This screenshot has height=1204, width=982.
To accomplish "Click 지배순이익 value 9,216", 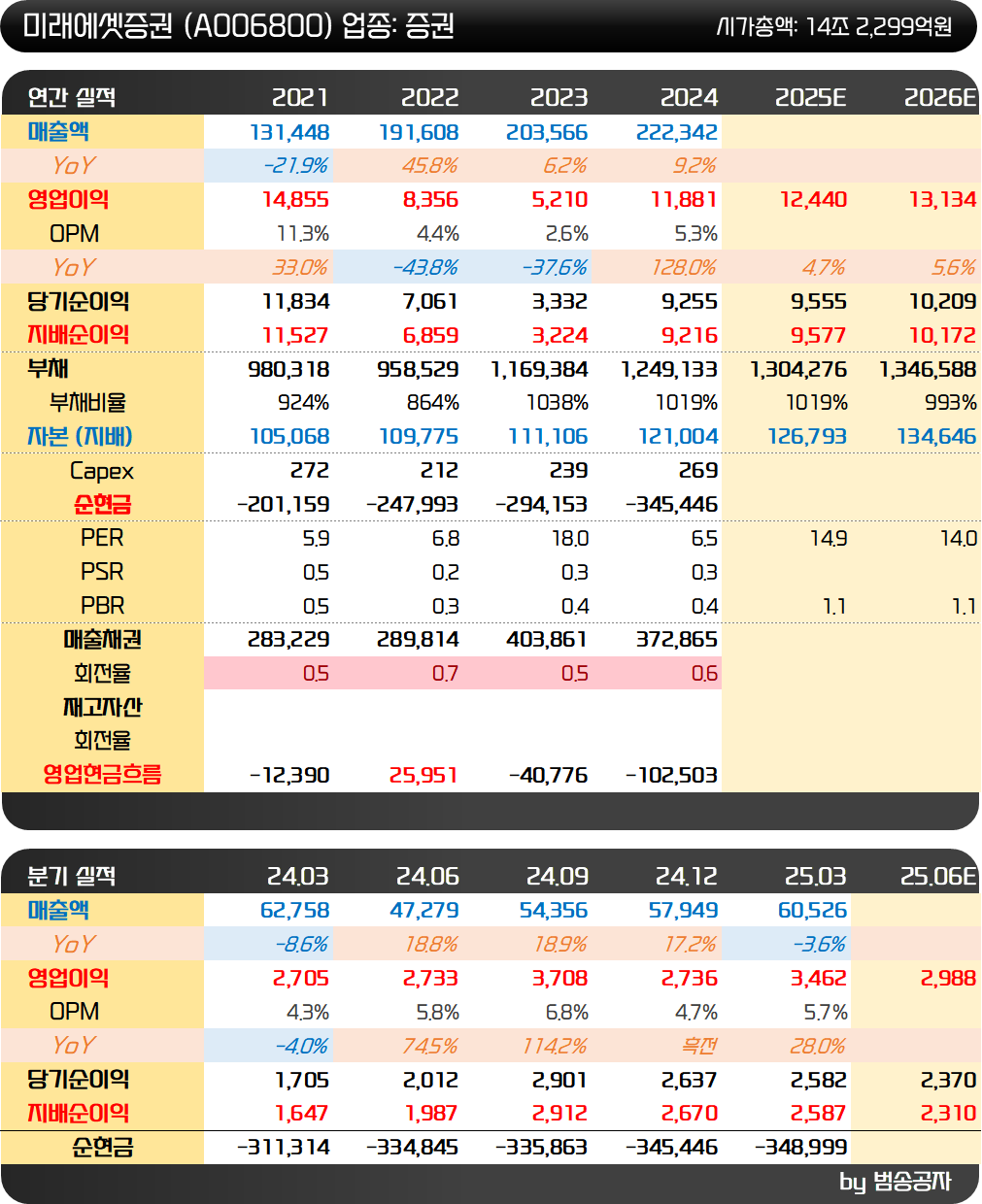I will click(x=691, y=336).
